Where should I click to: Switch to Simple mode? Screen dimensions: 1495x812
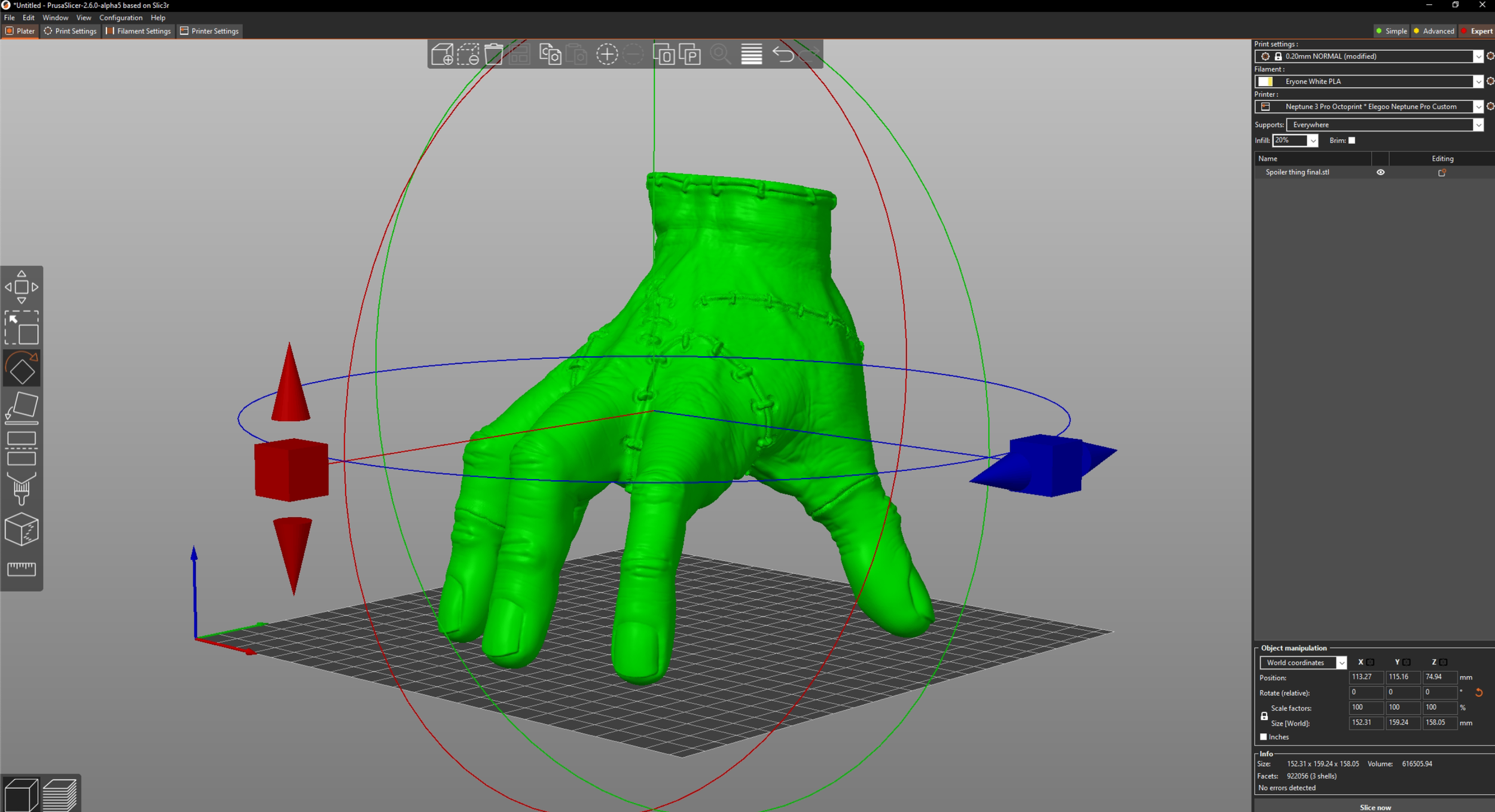[1392, 31]
